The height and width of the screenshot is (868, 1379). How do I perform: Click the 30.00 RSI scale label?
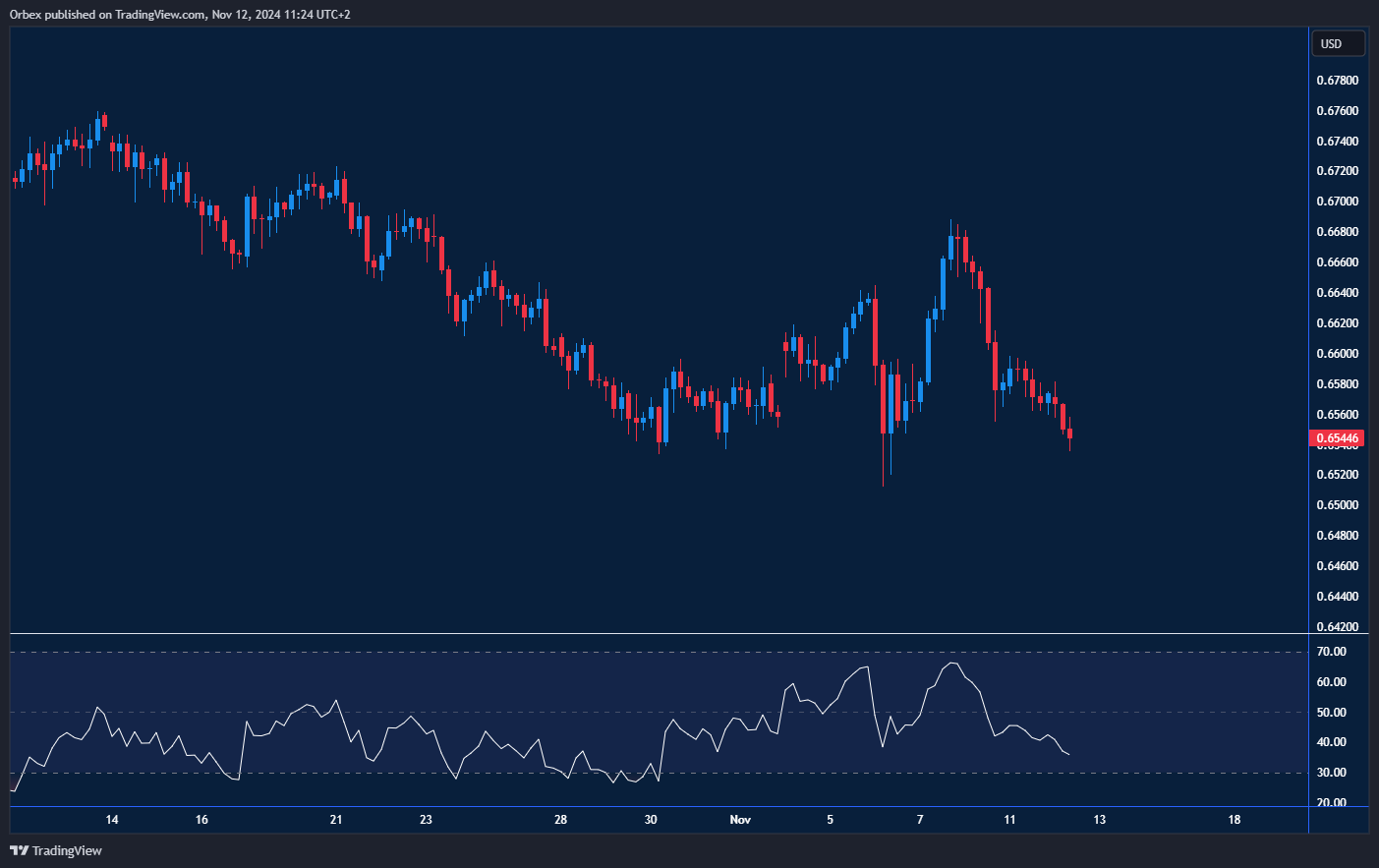1332,773
